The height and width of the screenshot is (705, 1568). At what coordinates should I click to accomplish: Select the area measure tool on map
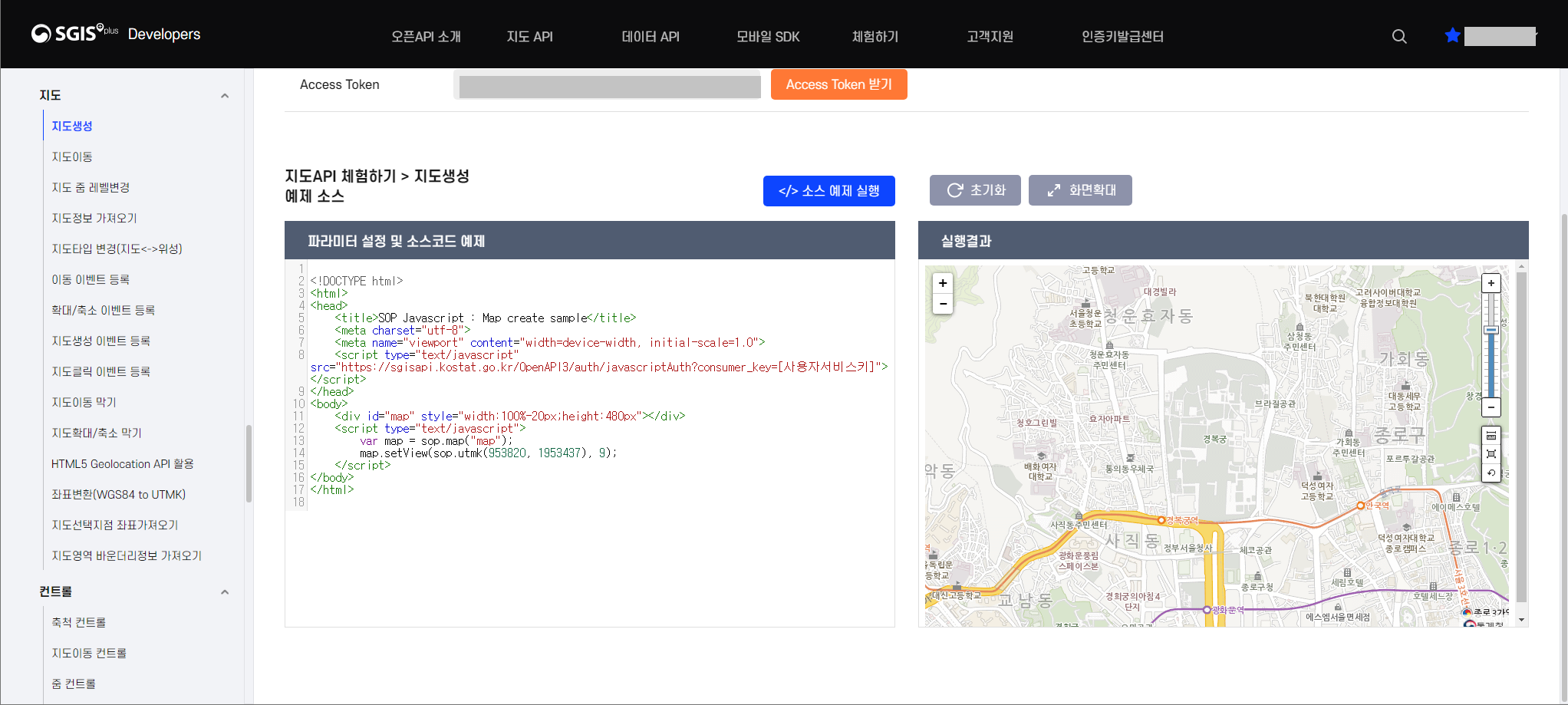(x=1491, y=454)
